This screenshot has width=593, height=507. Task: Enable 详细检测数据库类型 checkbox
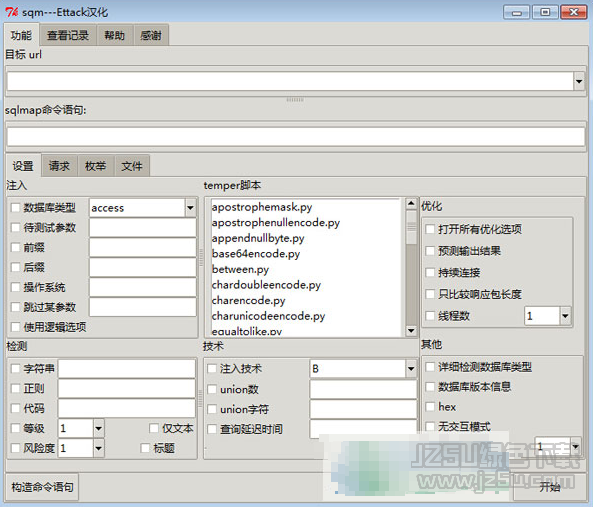pos(430,367)
